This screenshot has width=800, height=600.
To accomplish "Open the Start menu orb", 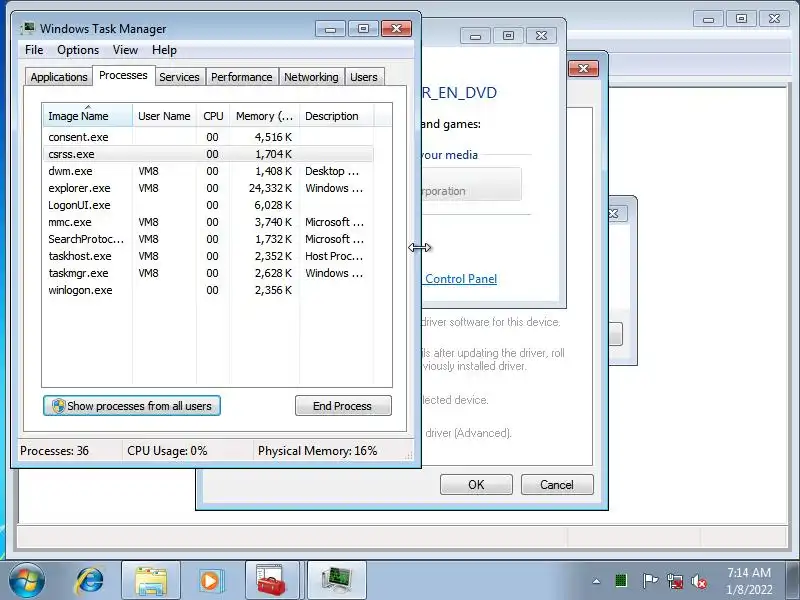I will (x=27, y=581).
